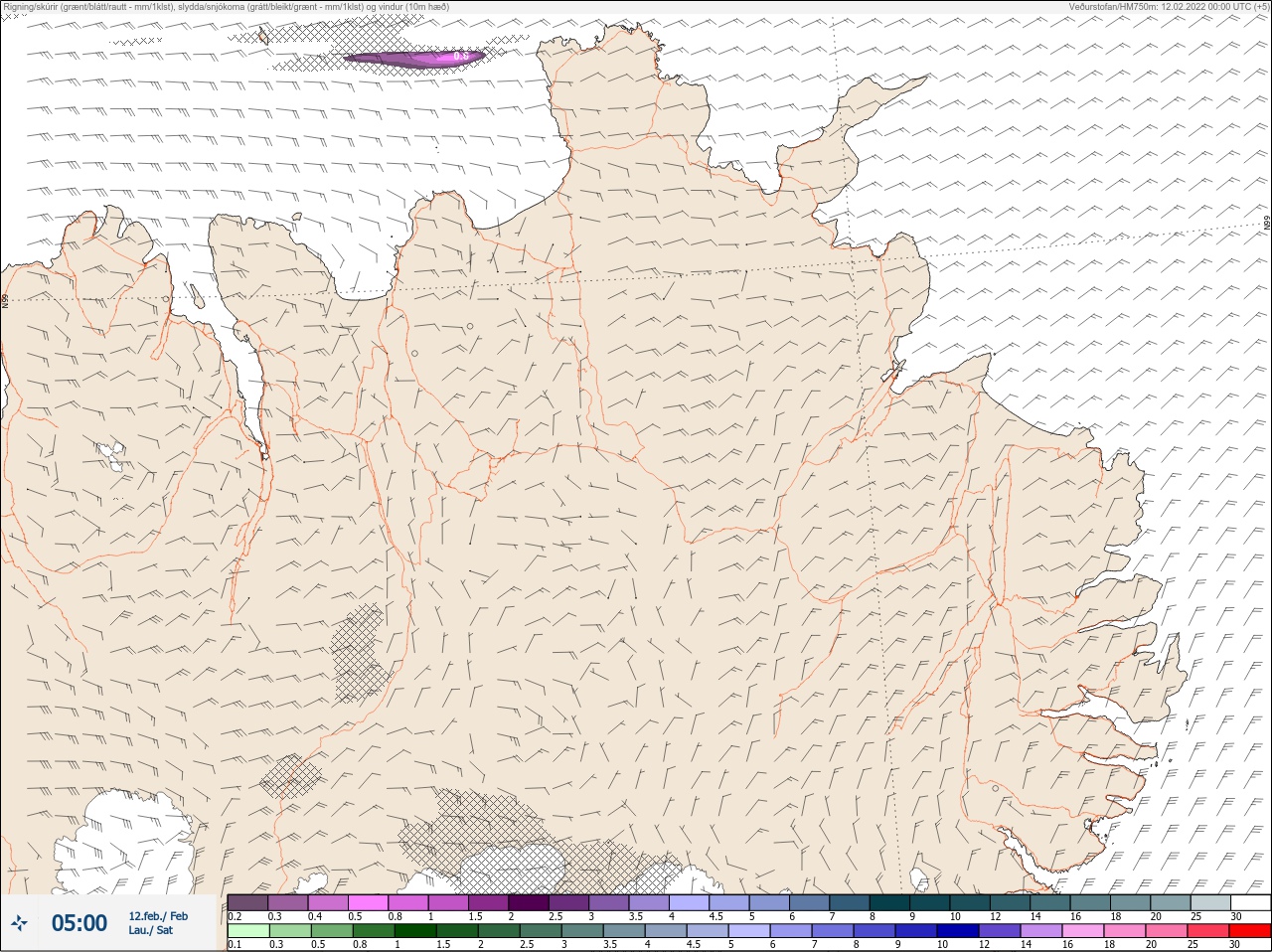Click lower legend swatch labeled 0.5
The width and height of the screenshot is (1272, 952).
332,931
